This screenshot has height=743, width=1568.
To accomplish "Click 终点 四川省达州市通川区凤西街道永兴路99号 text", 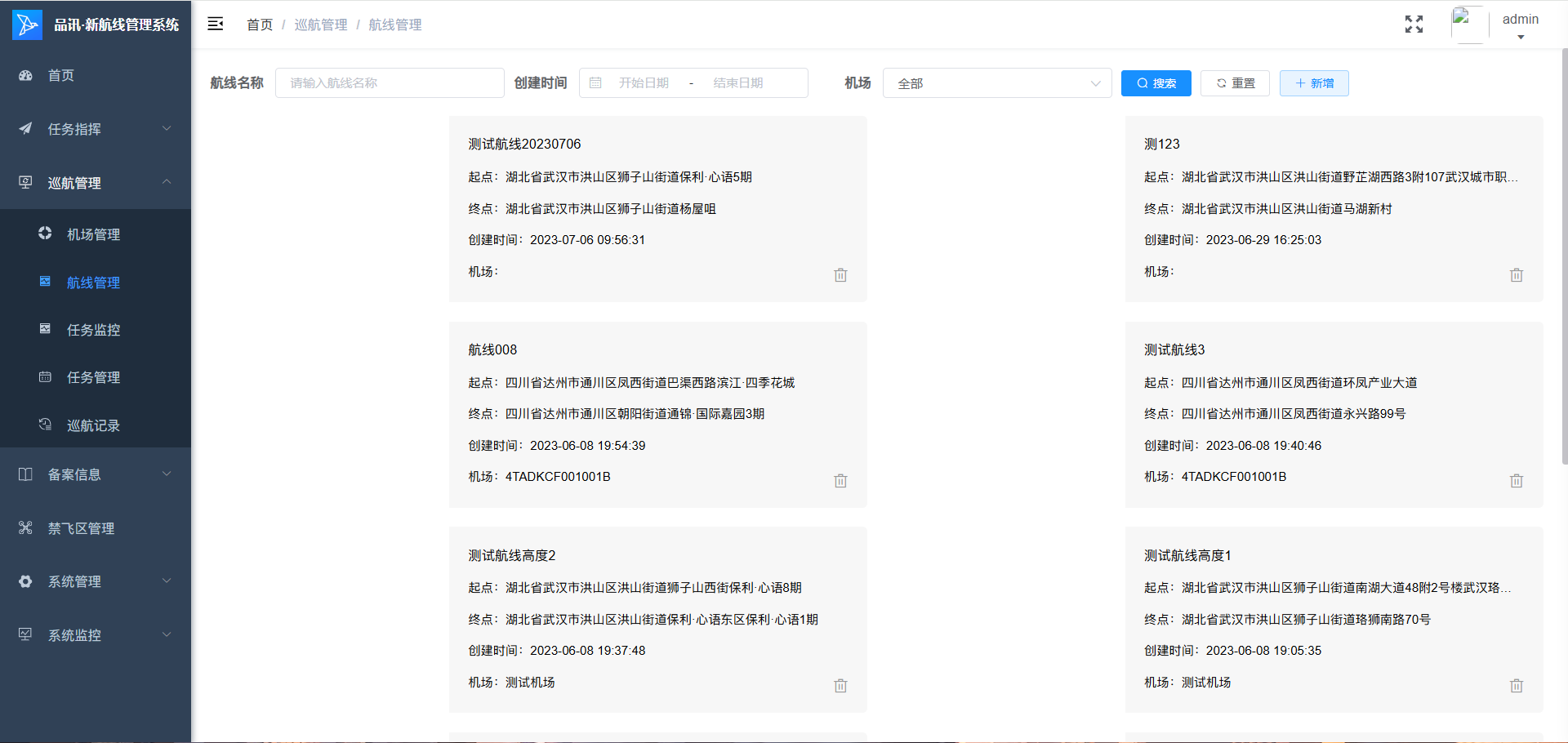I will pyautogui.click(x=1275, y=414).
